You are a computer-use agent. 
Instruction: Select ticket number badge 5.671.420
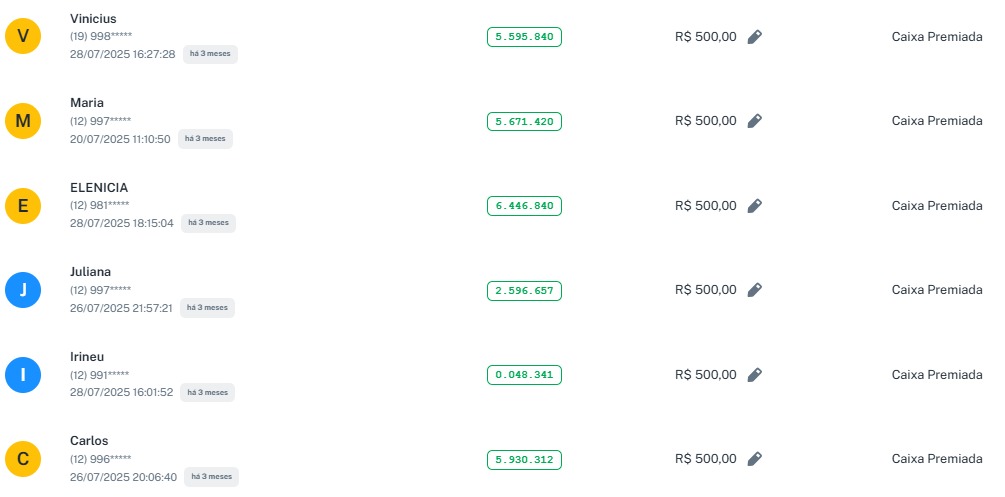(x=524, y=122)
